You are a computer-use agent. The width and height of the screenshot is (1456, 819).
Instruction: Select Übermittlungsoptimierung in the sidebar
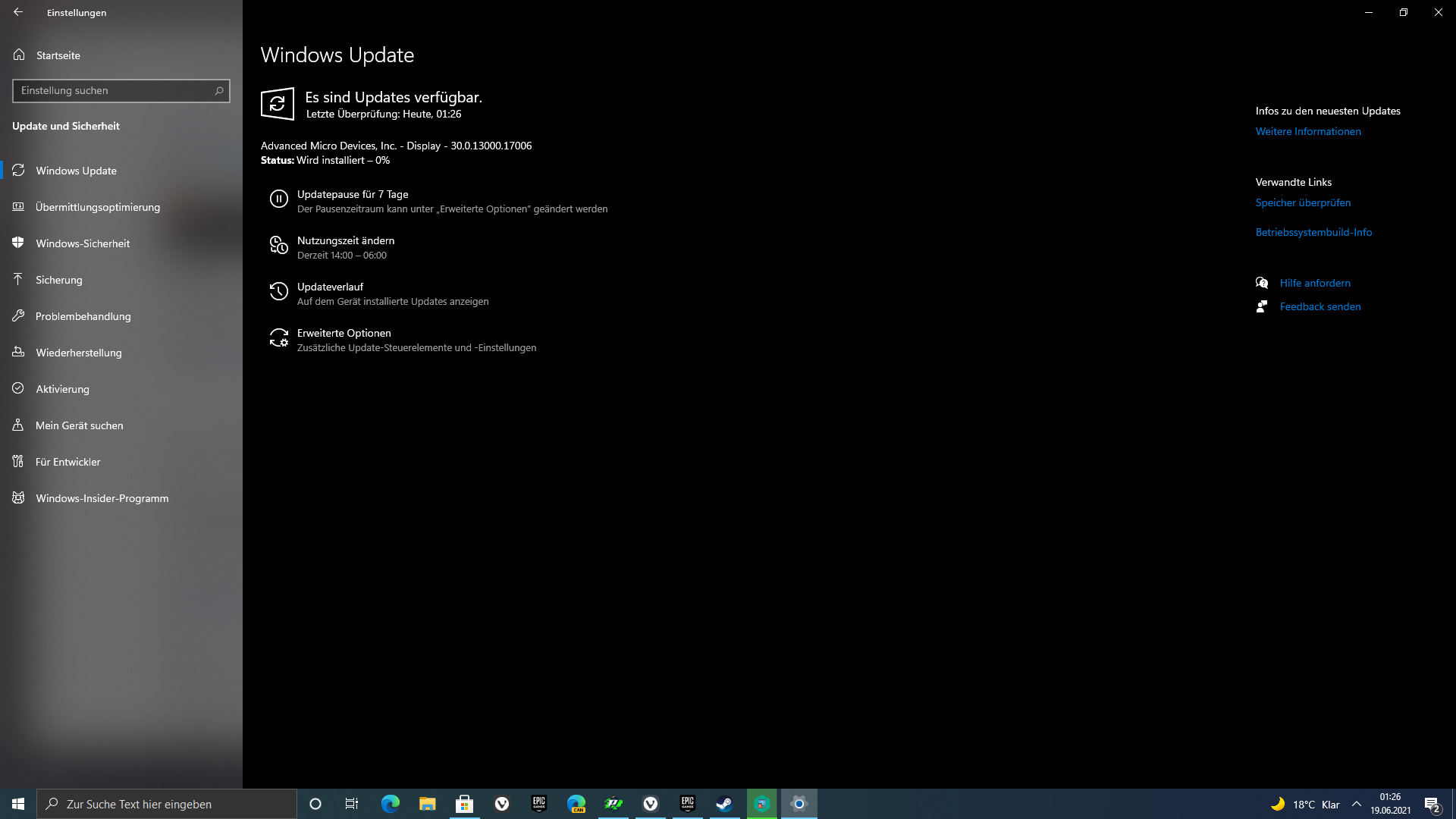click(97, 207)
